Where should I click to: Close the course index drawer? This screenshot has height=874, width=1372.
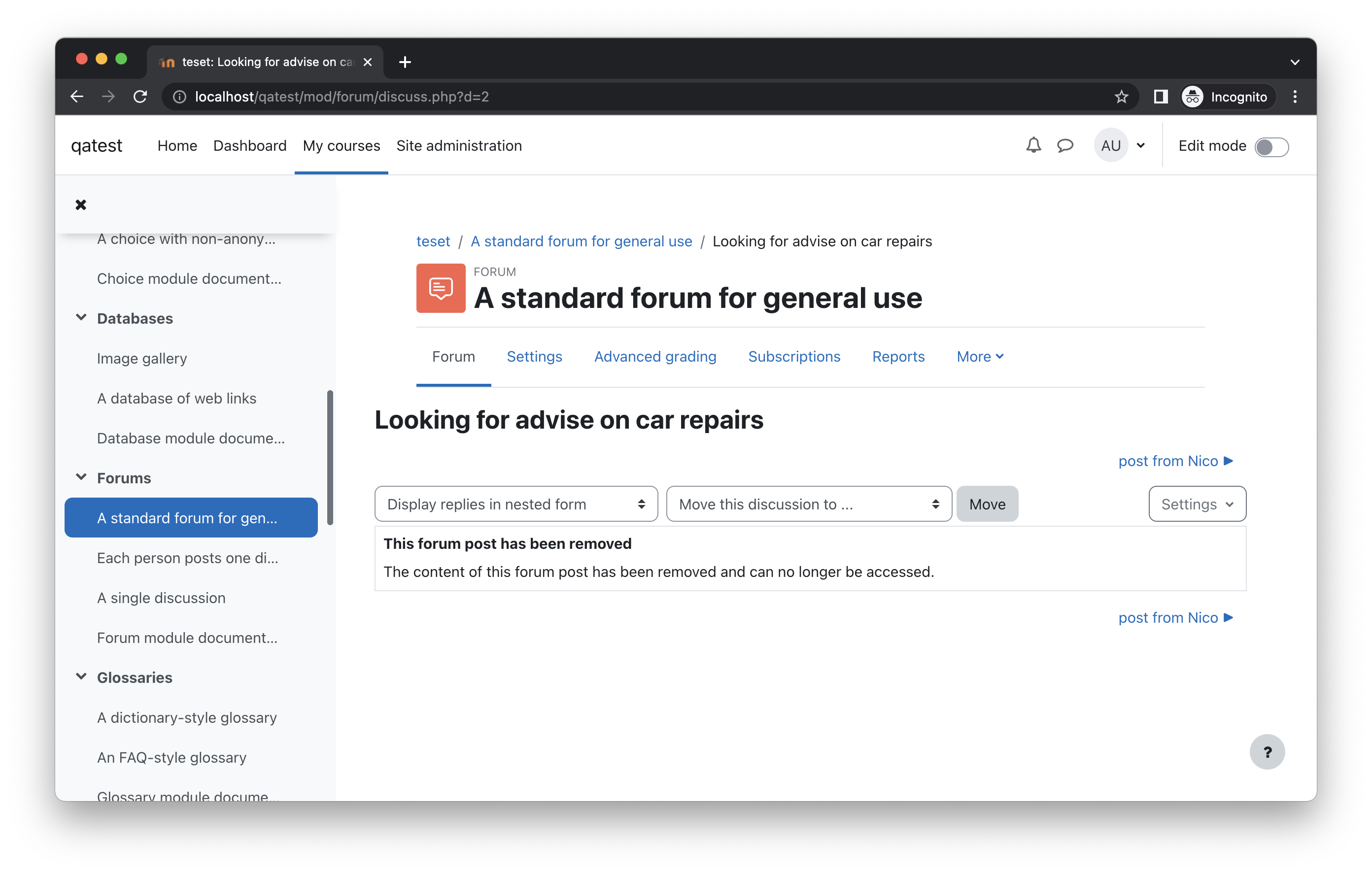81,204
